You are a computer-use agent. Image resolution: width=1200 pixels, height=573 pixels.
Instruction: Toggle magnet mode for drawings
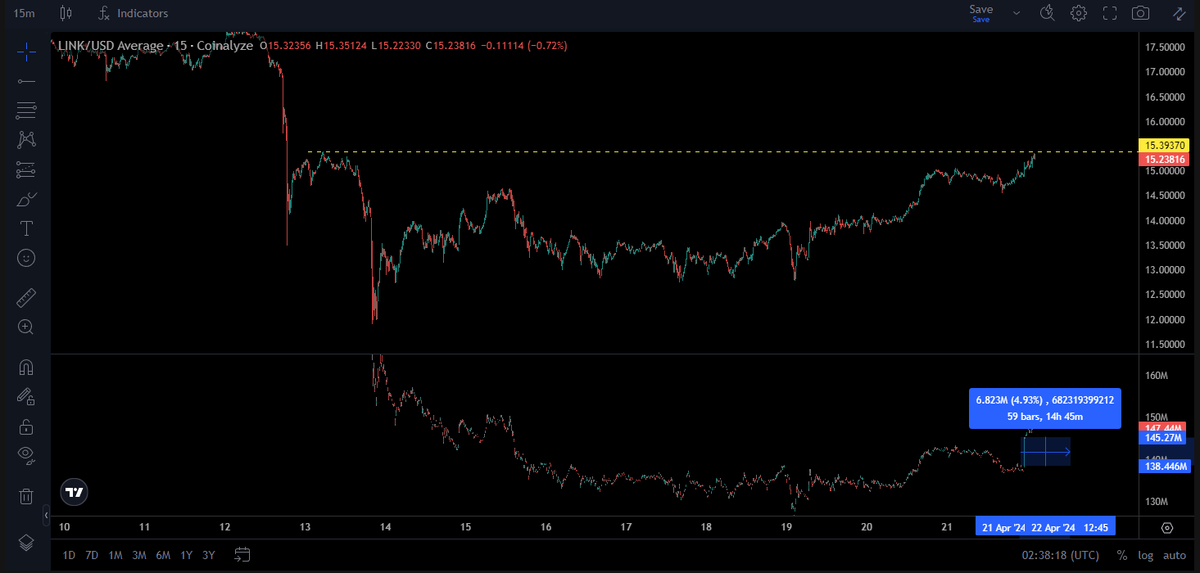(26, 367)
